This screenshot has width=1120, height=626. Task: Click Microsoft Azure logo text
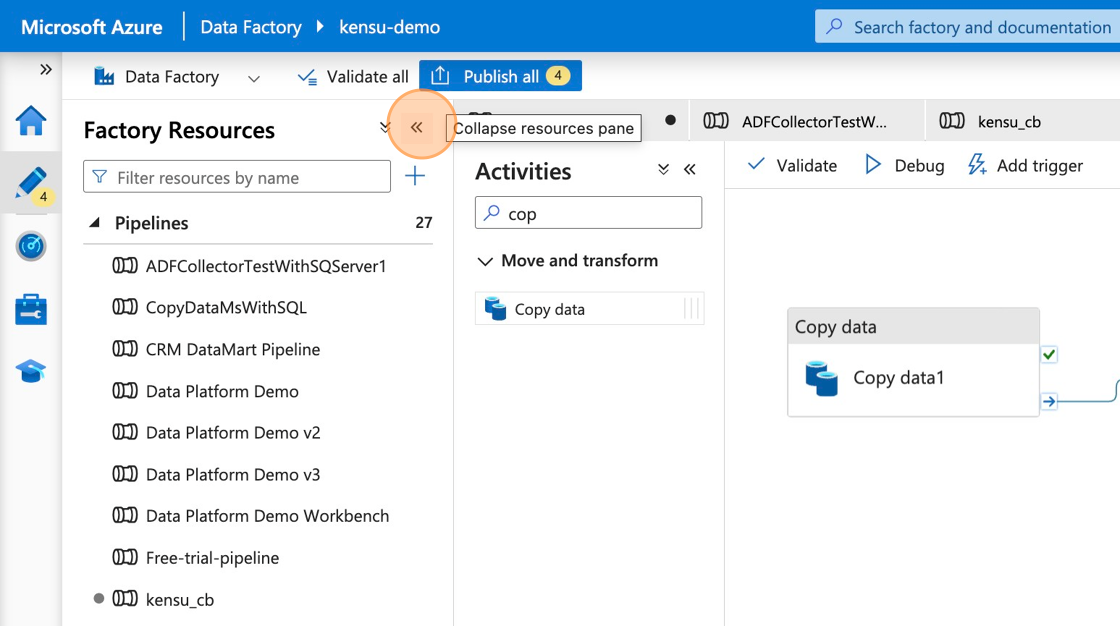pos(91,27)
